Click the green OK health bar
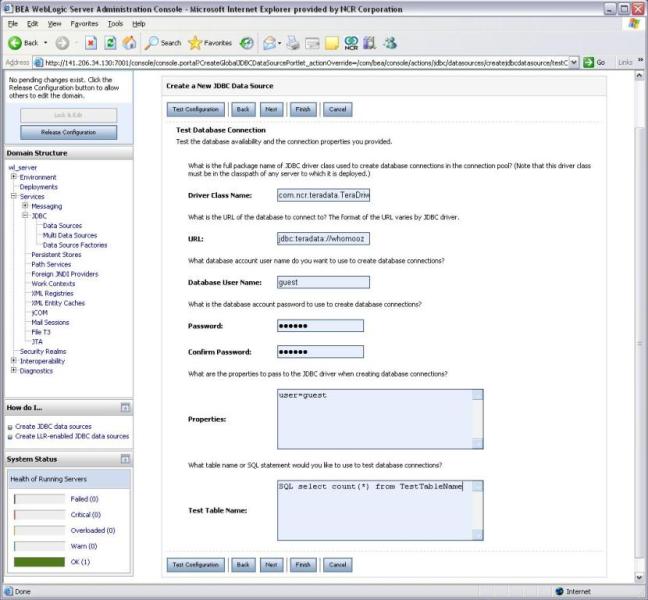 39,562
